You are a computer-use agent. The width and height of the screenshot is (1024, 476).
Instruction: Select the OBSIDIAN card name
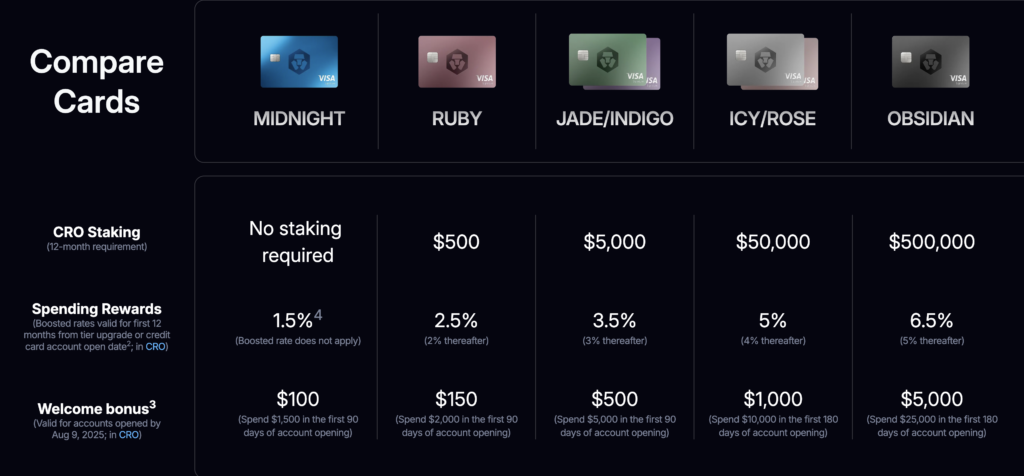(x=930, y=119)
